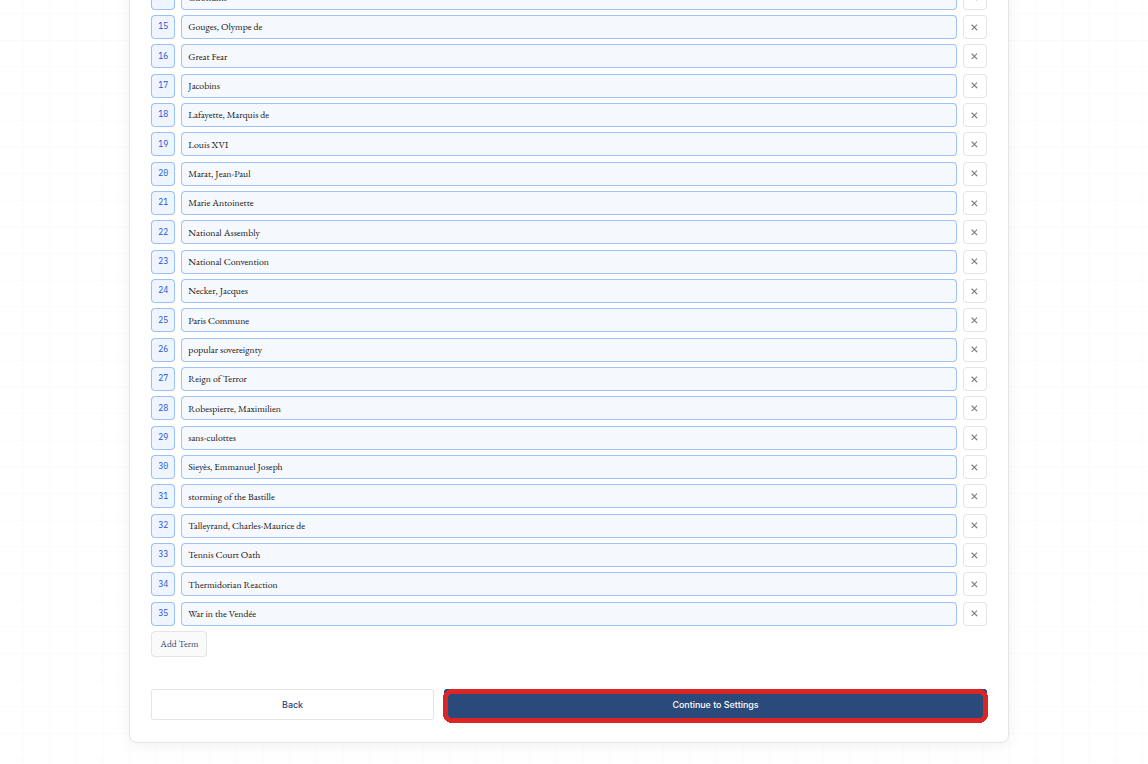The image size is (1148, 764).
Task: Remove the Marie Antoinette term
Action: tap(974, 203)
